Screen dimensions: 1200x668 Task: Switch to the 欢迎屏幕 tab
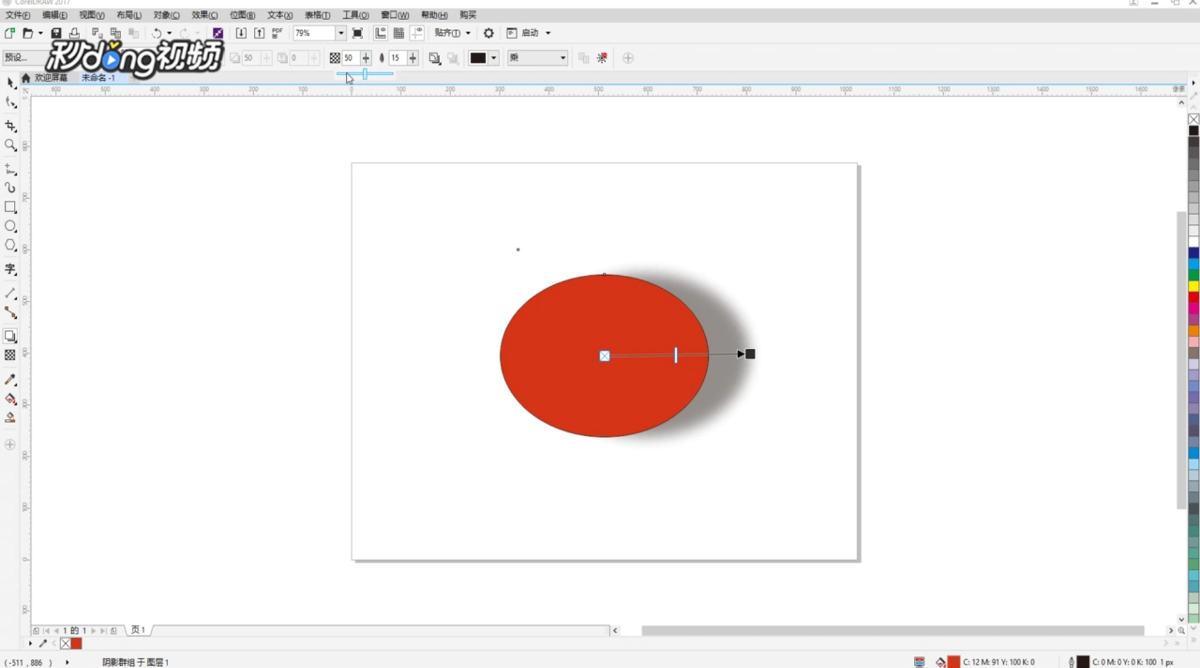(51, 77)
